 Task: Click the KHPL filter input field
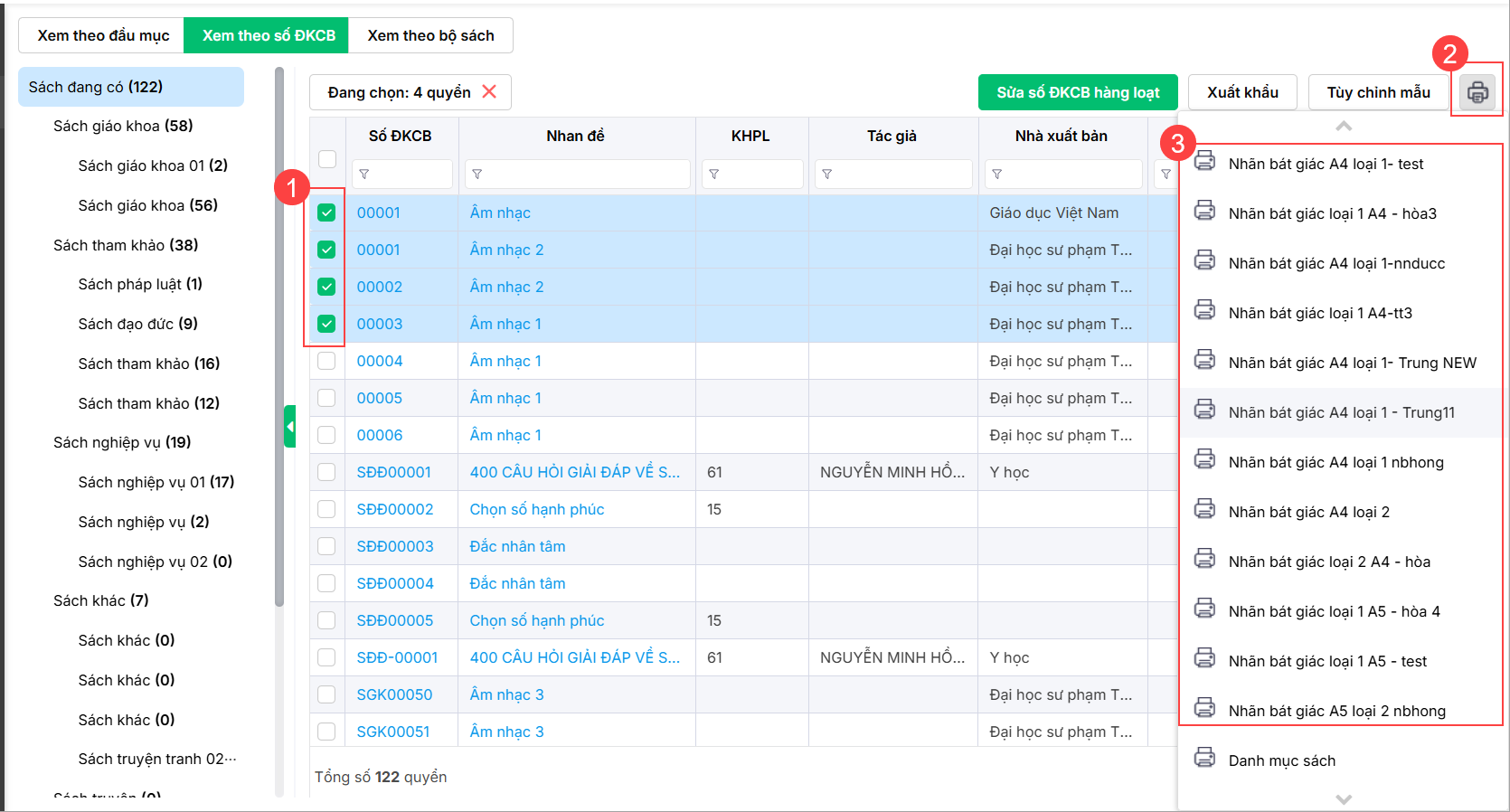click(752, 174)
